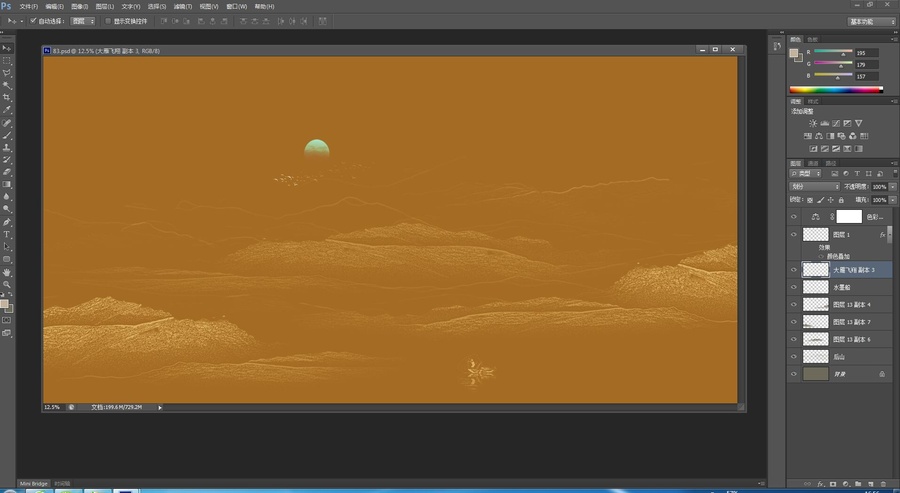
Task: Select the Eyedropper tool
Action: [7, 110]
